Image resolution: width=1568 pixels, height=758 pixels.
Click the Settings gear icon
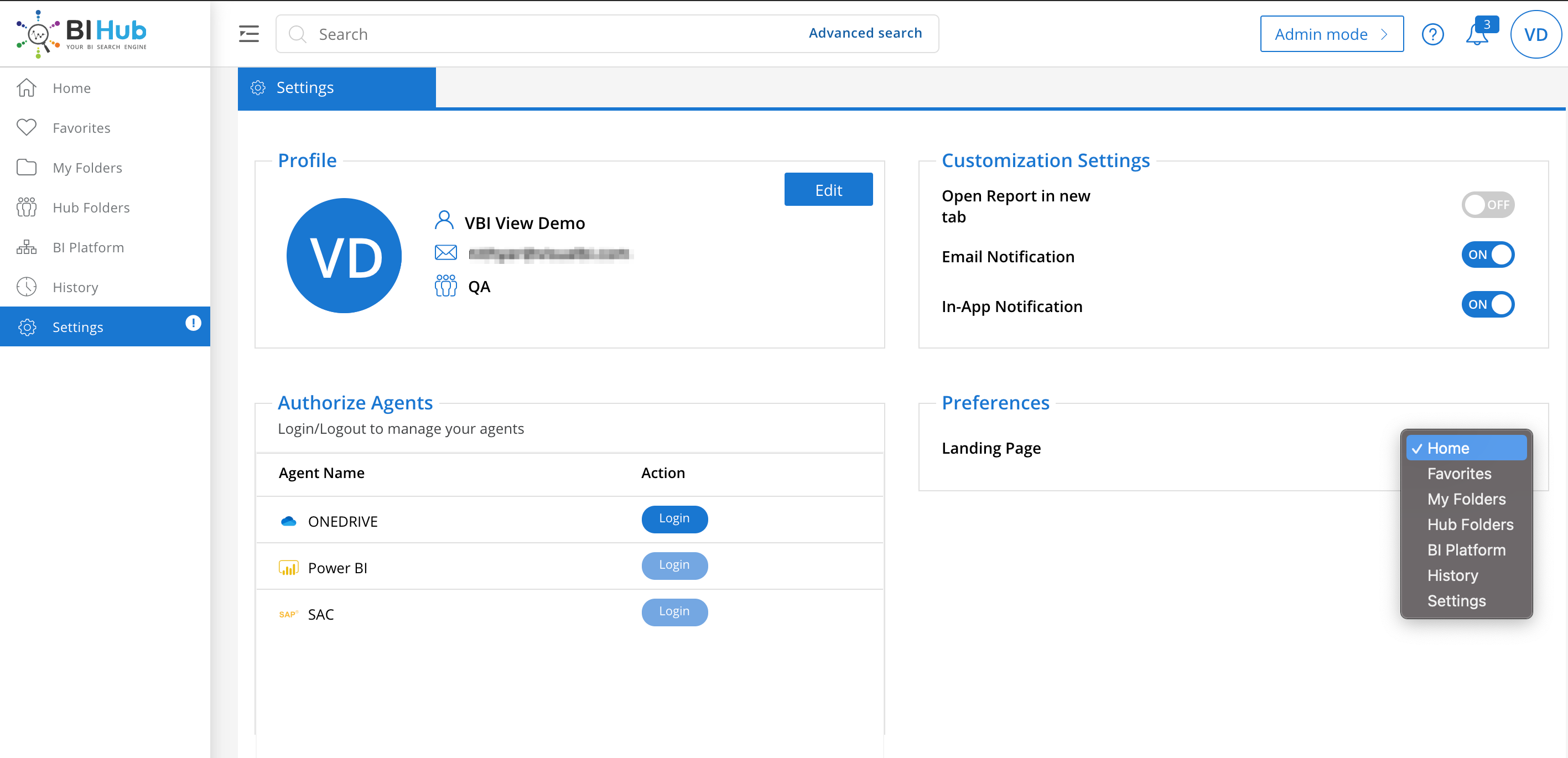click(26, 327)
